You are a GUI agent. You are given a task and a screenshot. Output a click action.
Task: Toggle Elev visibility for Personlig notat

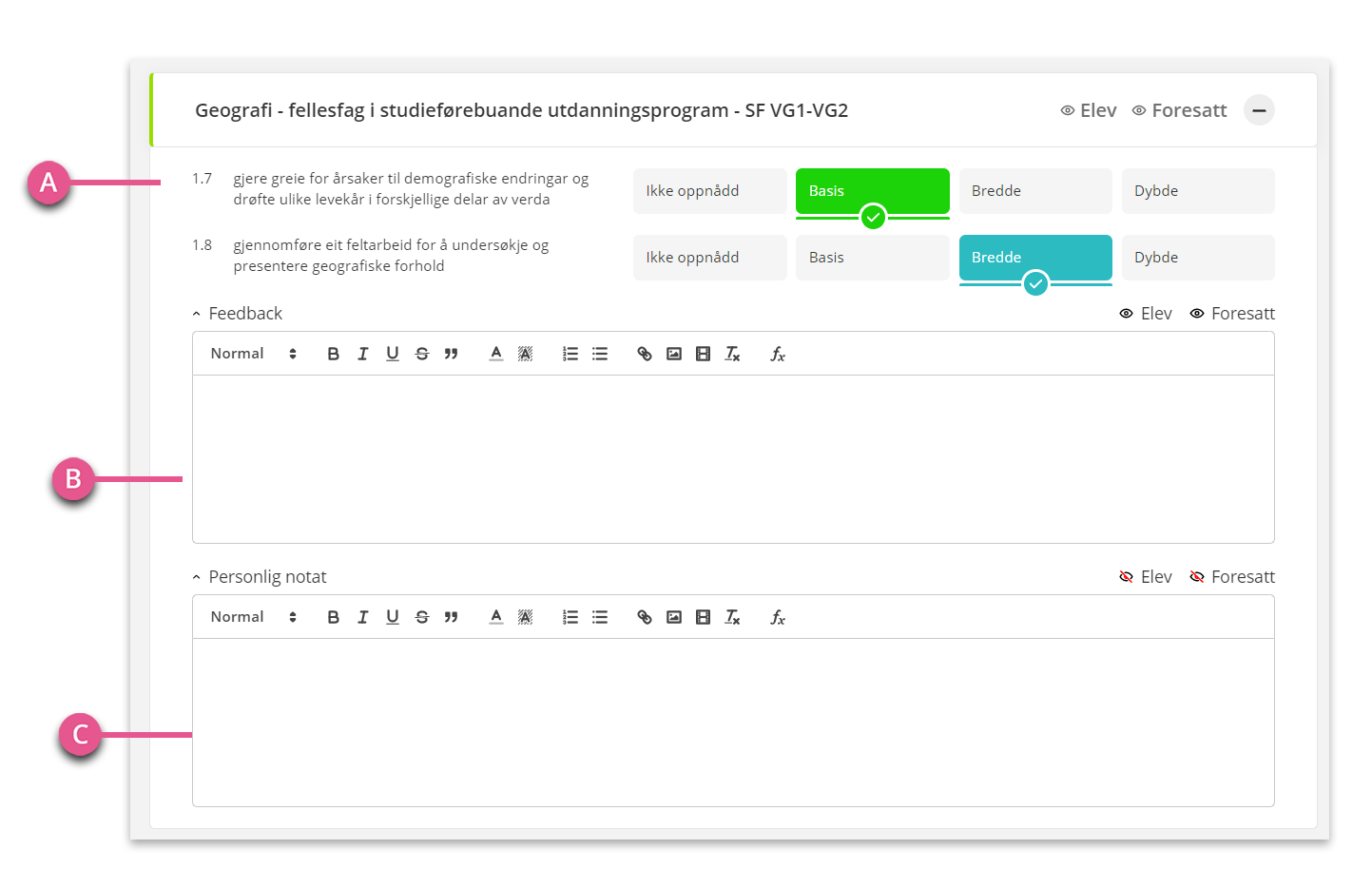coord(1146,577)
